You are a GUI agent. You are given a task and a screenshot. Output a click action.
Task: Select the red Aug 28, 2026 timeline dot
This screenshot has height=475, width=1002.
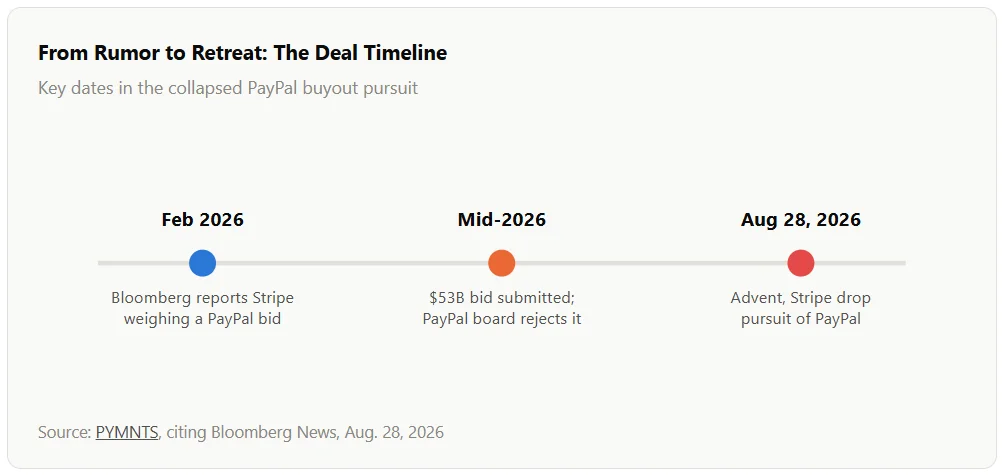(x=801, y=263)
